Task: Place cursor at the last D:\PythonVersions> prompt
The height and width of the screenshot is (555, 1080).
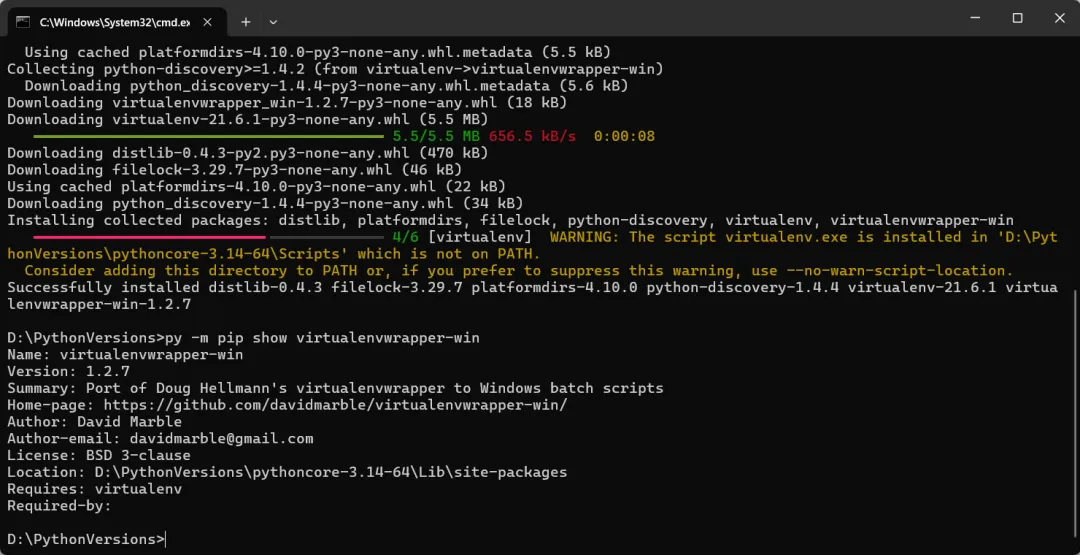Action: [166, 539]
